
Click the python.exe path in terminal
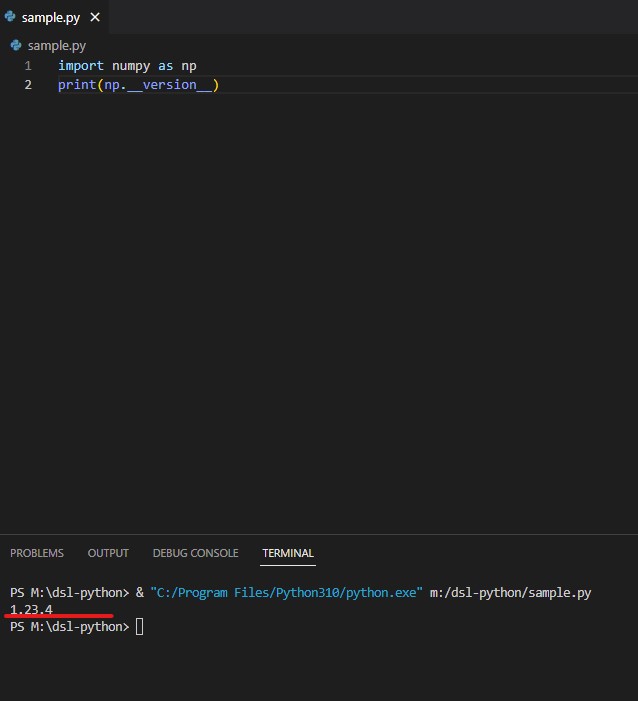pos(286,593)
